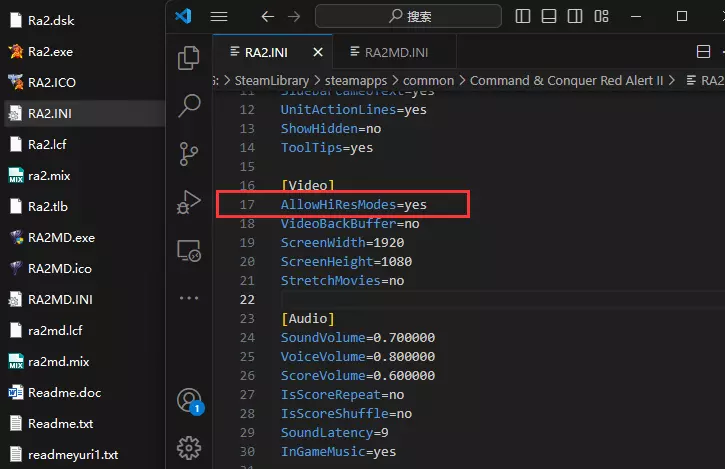Click the VS Code logo icon
725x469 pixels.
click(x=183, y=16)
